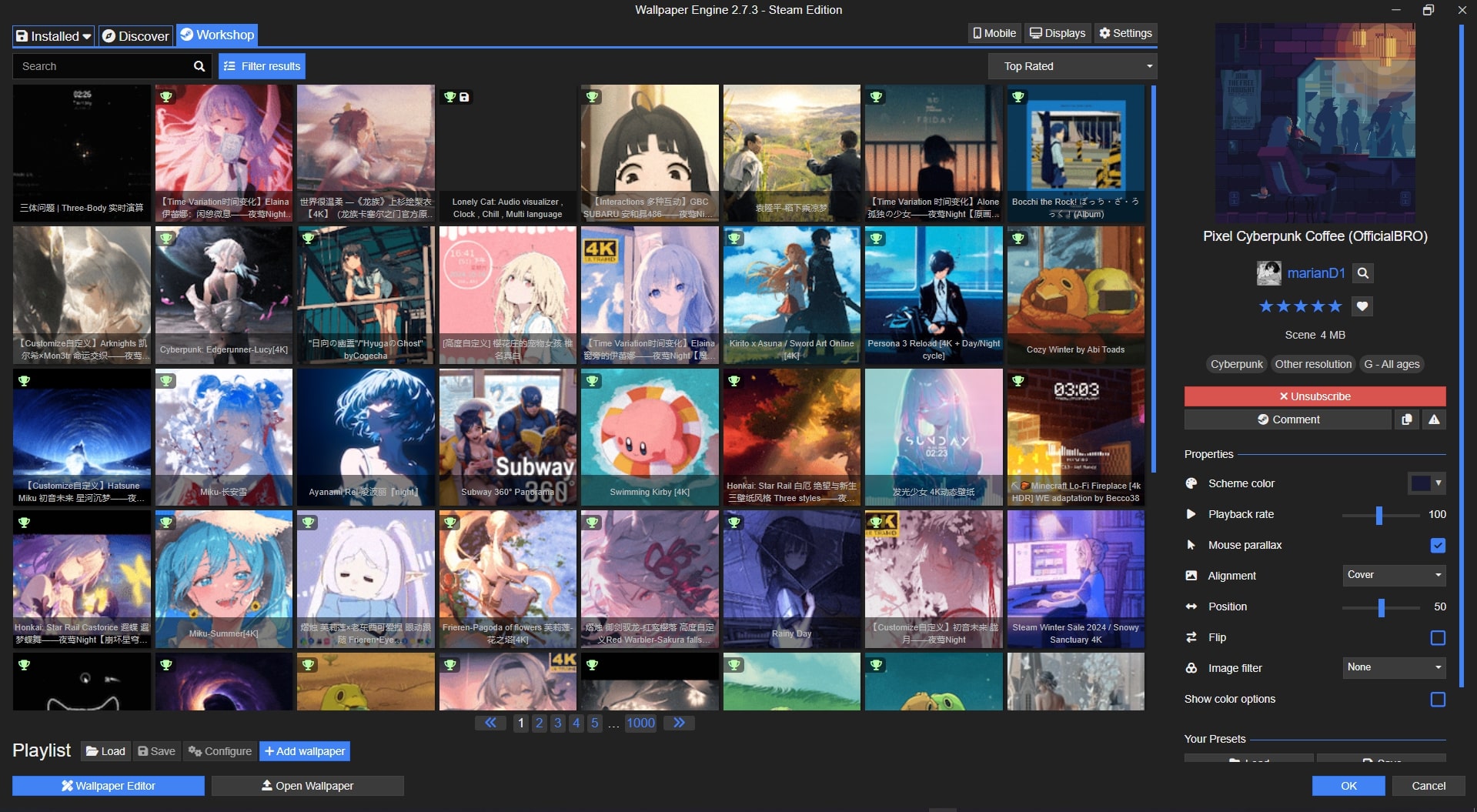
Task: Click trophy badge on Swimming Kirby thumbnail
Action: (592, 380)
